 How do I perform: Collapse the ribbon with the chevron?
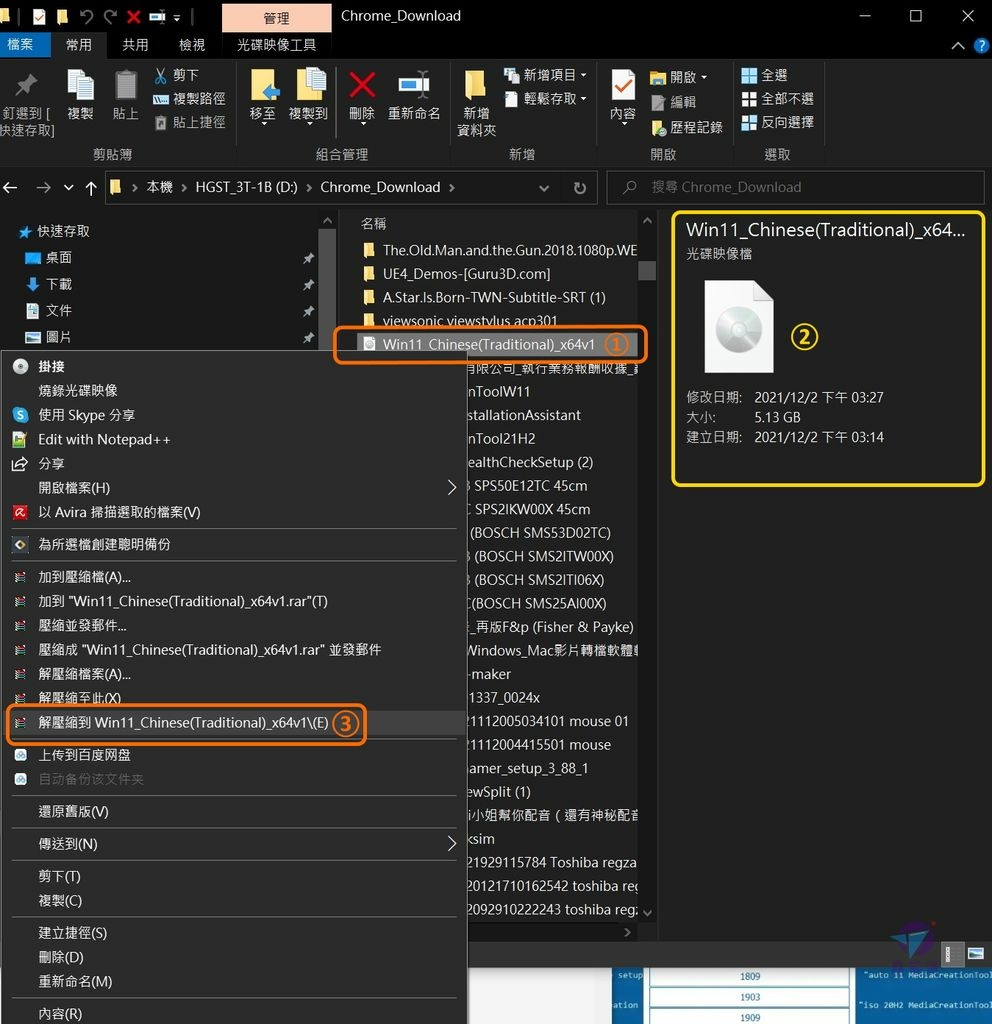click(957, 45)
